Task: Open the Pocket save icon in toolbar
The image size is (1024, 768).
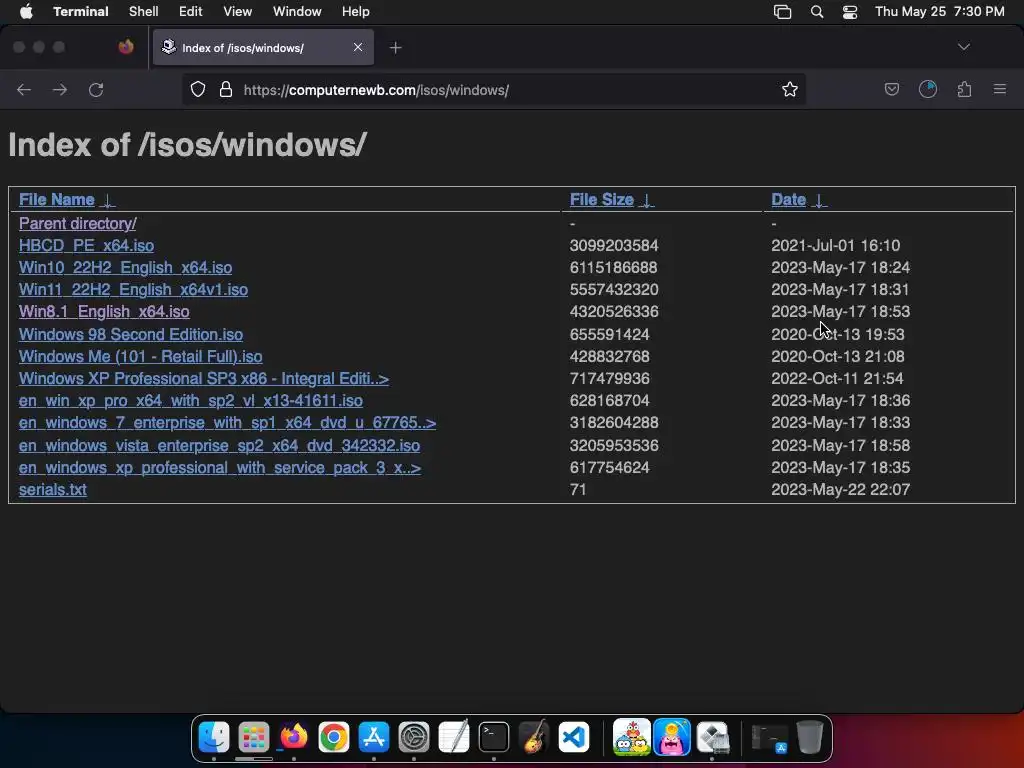Action: pyautogui.click(x=891, y=89)
